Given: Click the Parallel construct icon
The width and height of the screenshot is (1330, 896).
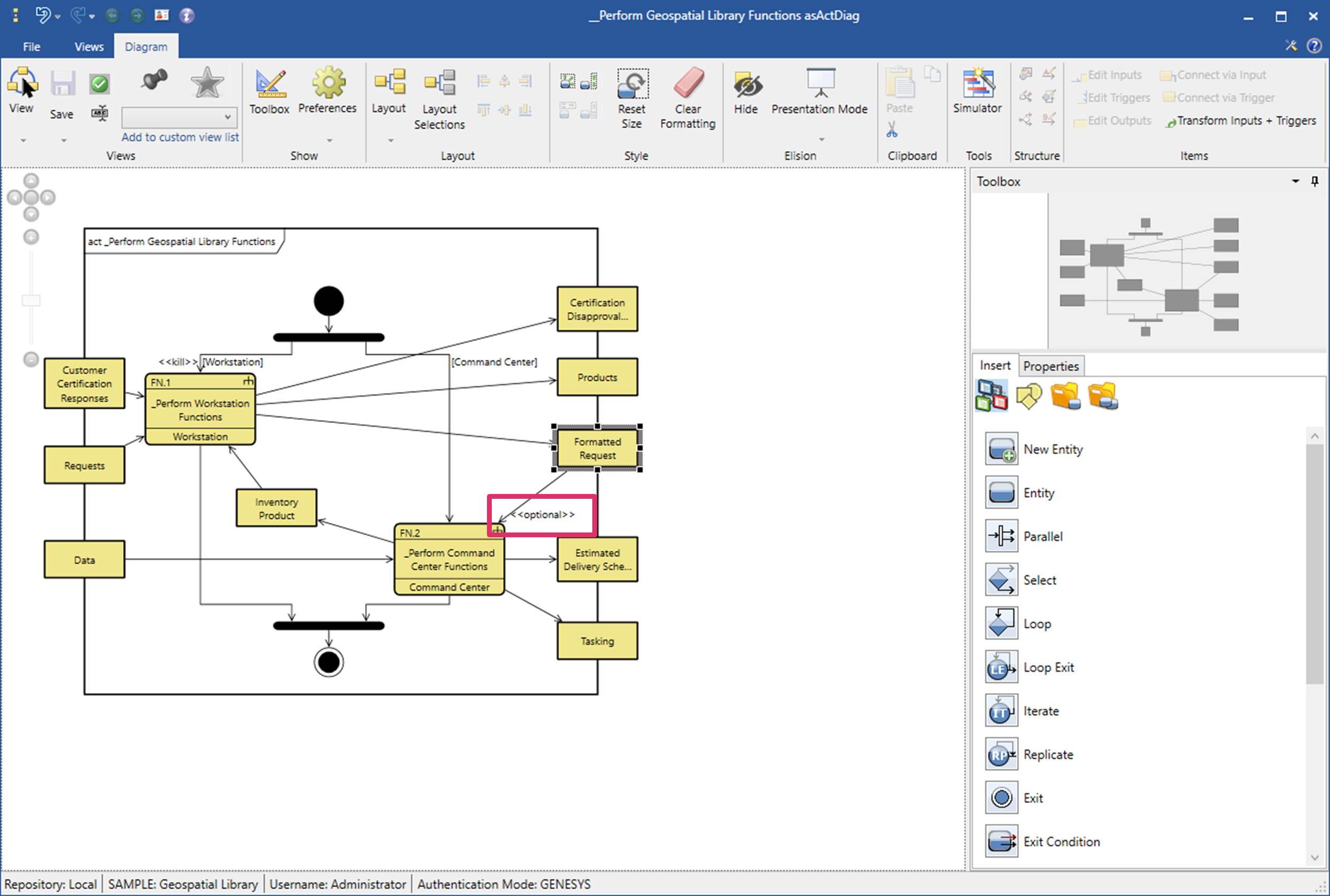Looking at the screenshot, I should coord(1001,536).
